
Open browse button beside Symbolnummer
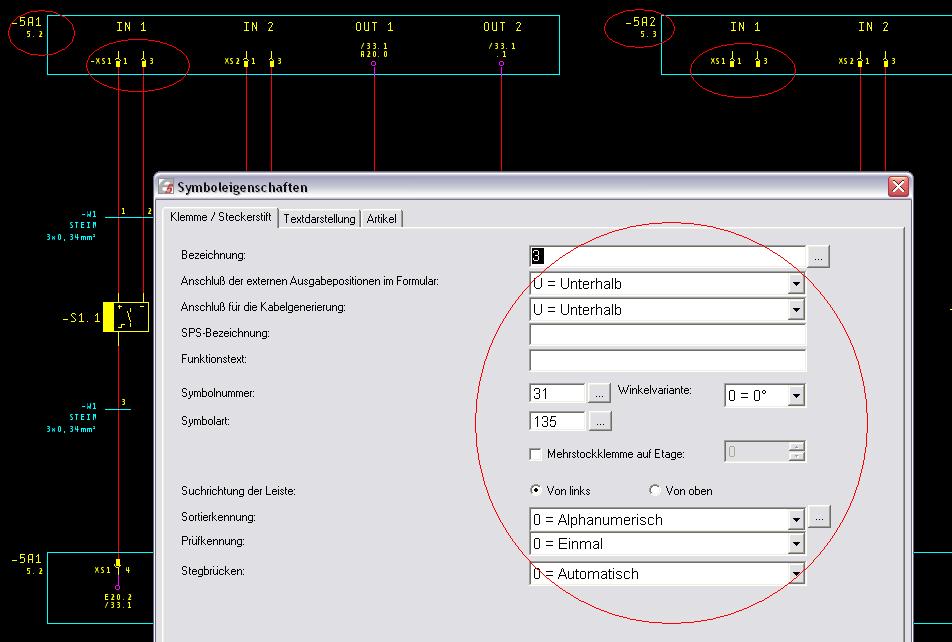[x=599, y=394]
